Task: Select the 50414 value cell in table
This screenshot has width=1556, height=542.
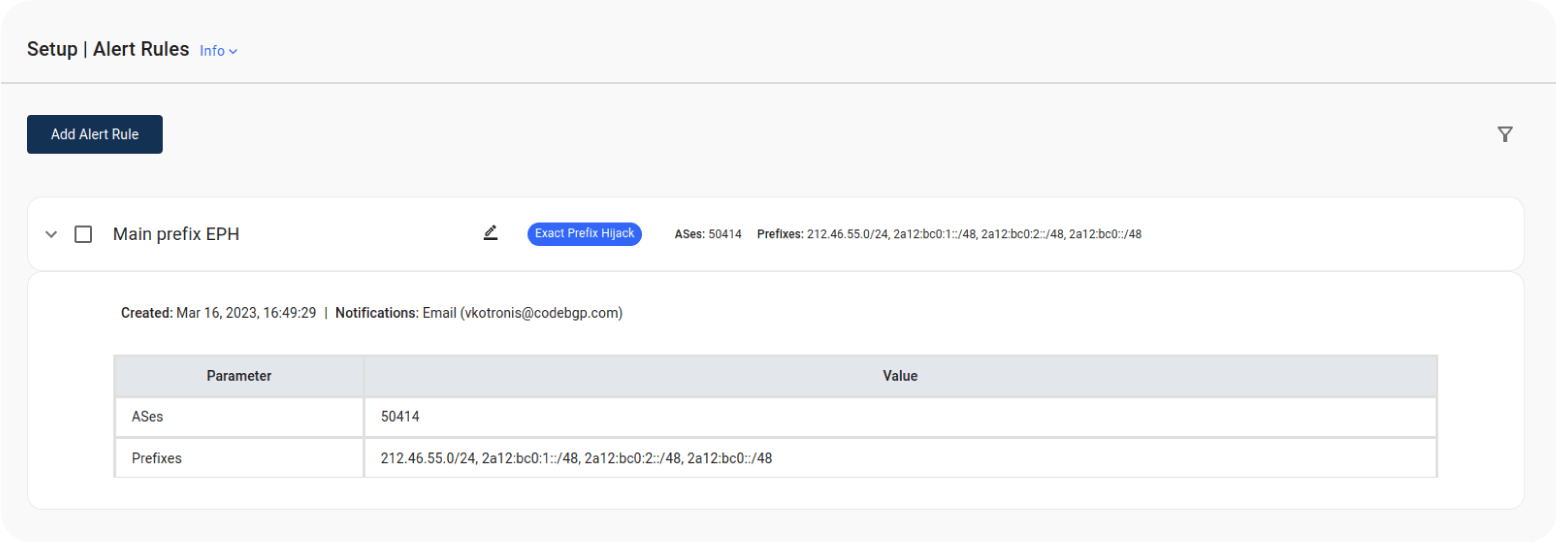Action: (x=900, y=417)
